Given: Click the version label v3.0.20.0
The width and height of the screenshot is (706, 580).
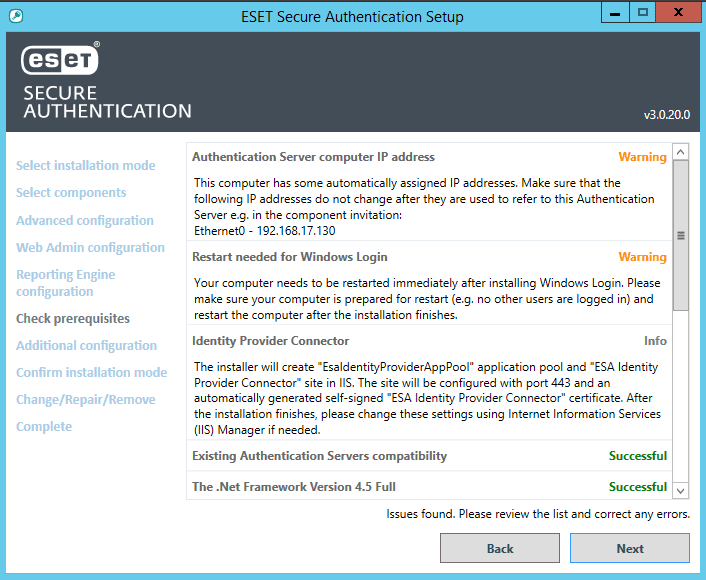Looking at the screenshot, I should 666,115.
